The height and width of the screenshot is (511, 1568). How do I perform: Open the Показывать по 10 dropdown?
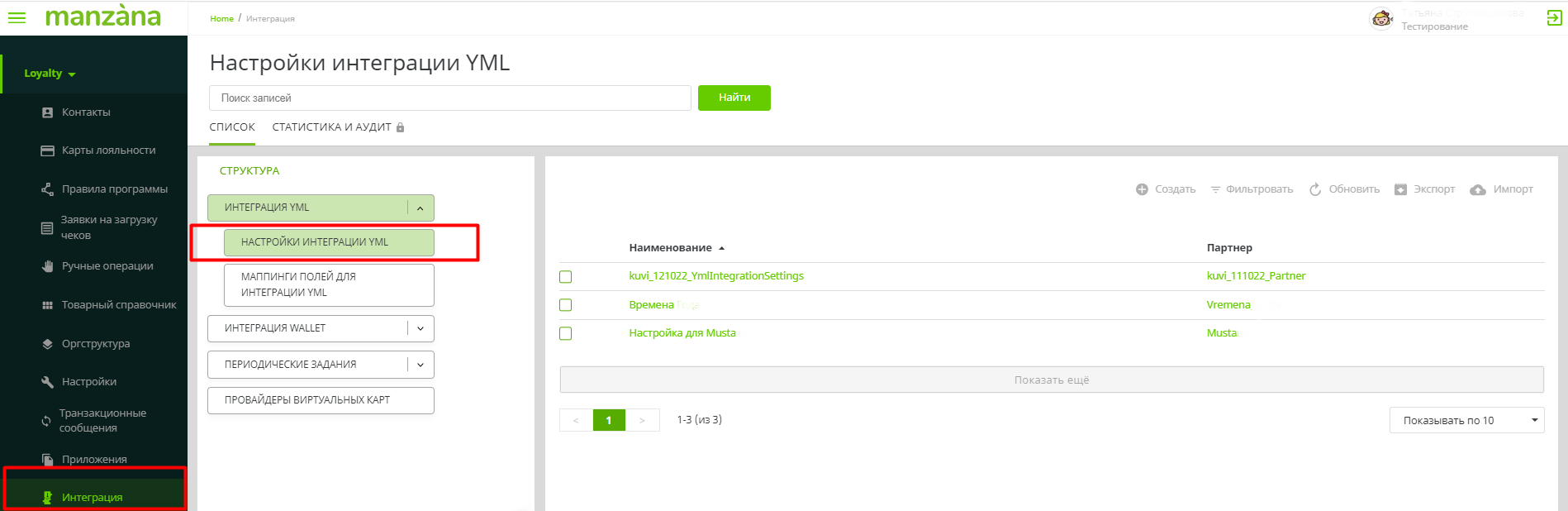[x=1466, y=420]
